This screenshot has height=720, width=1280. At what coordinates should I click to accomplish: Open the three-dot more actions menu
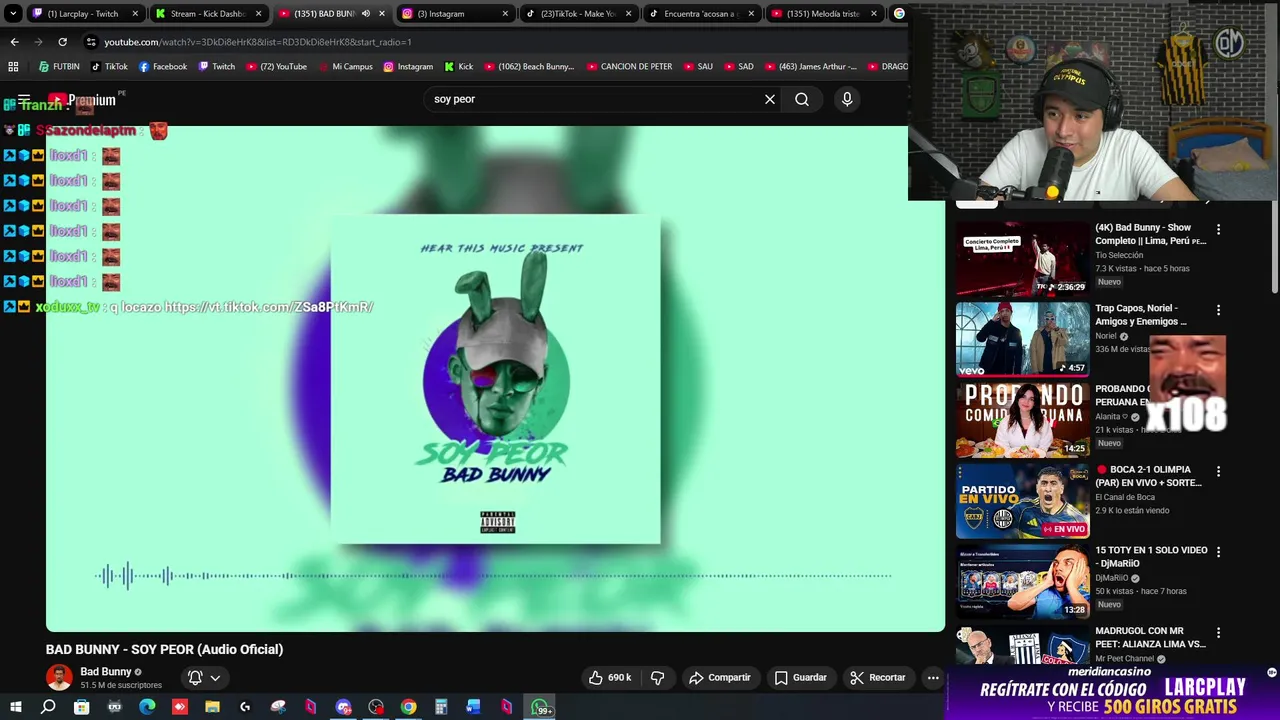click(933, 677)
